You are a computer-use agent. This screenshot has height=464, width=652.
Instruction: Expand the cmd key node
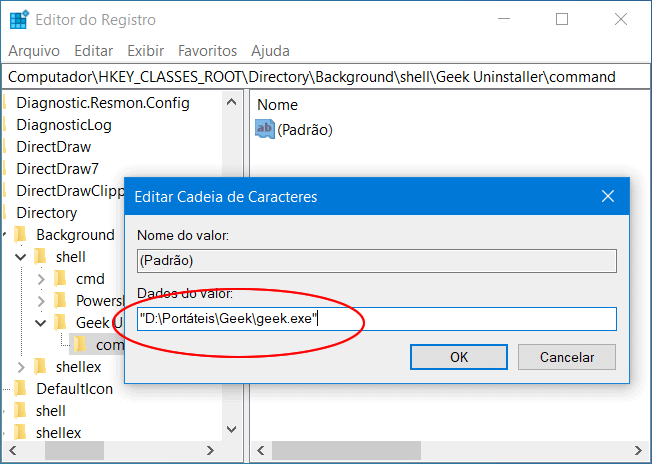tap(41, 279)
